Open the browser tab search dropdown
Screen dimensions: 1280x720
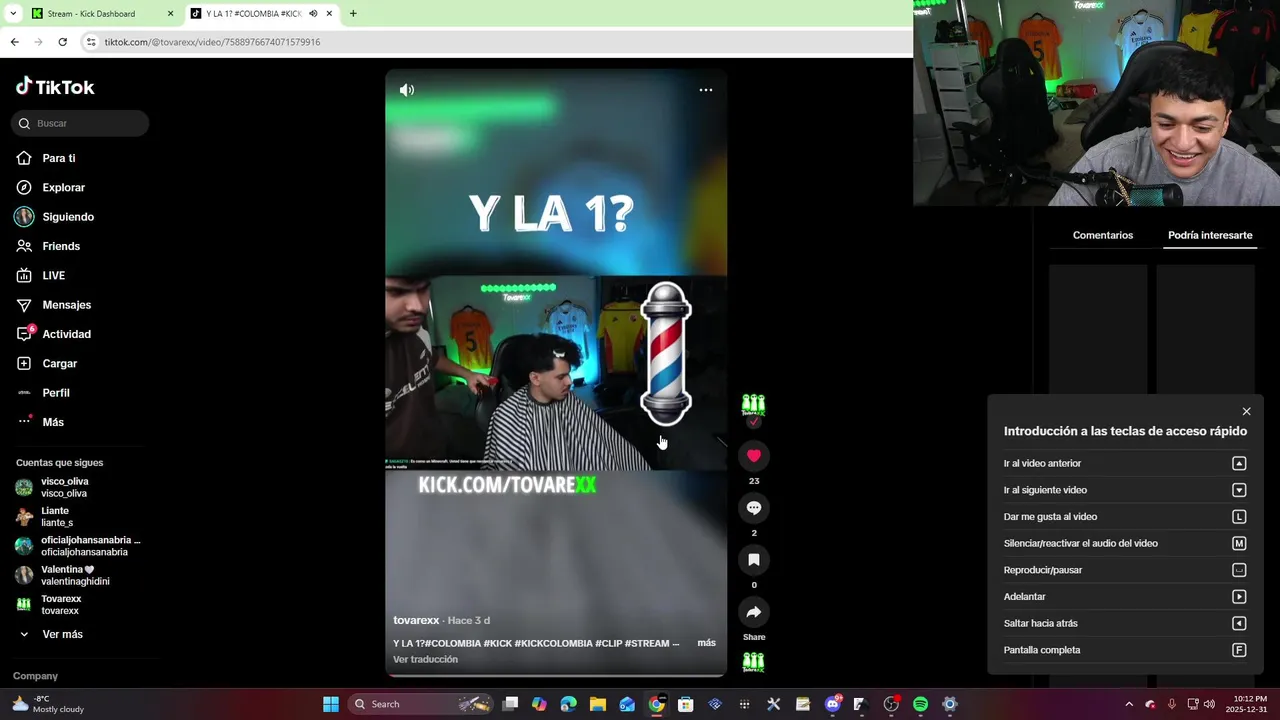(x=12, y=14)
